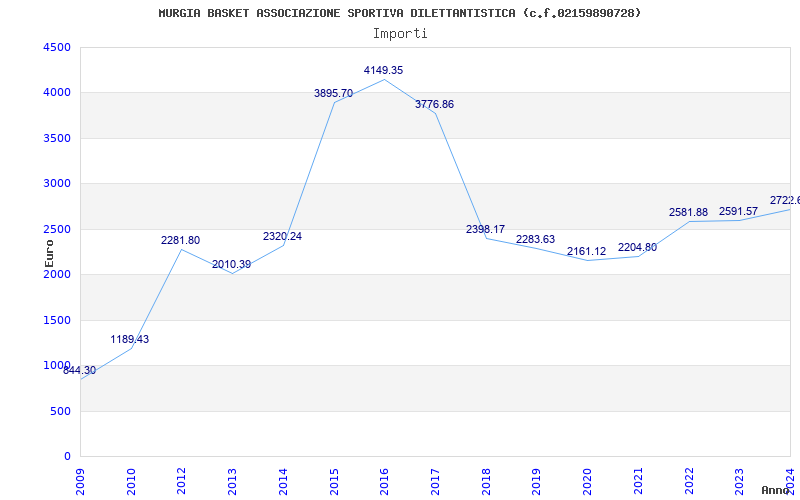Viewport: 800px width, 500px height.
Task: Select the y-axis value 3500
Action: [57, 138]
